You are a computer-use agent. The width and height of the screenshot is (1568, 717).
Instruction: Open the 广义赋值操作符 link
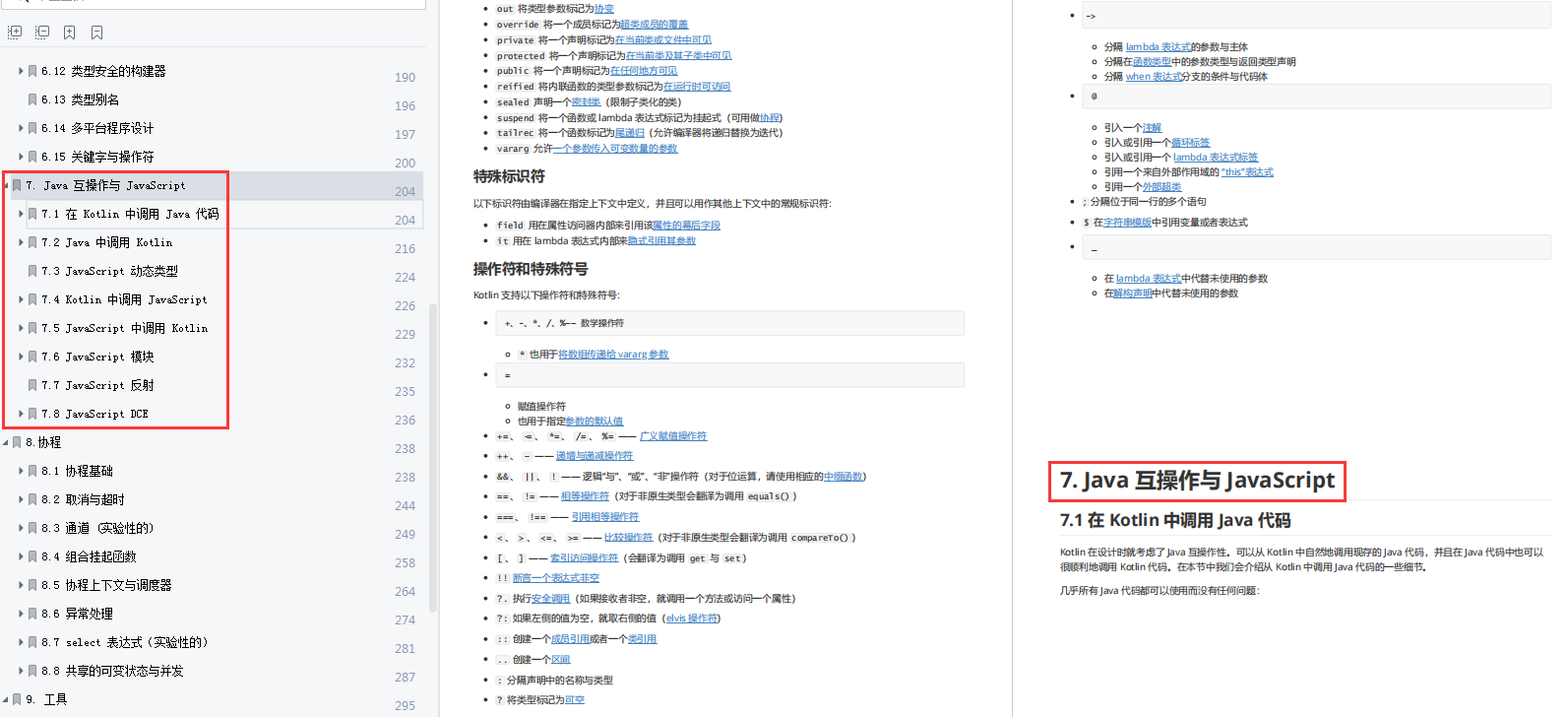coord(673,436)
